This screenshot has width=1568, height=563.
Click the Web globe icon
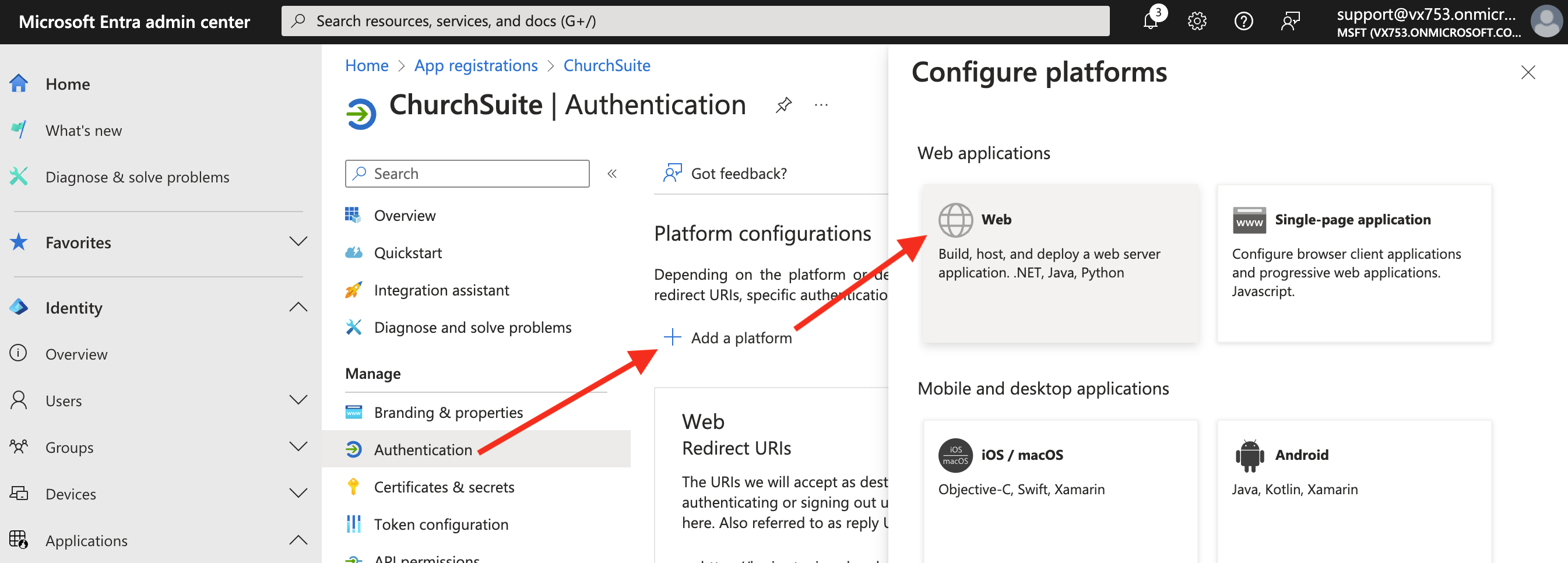pos(955,220)
